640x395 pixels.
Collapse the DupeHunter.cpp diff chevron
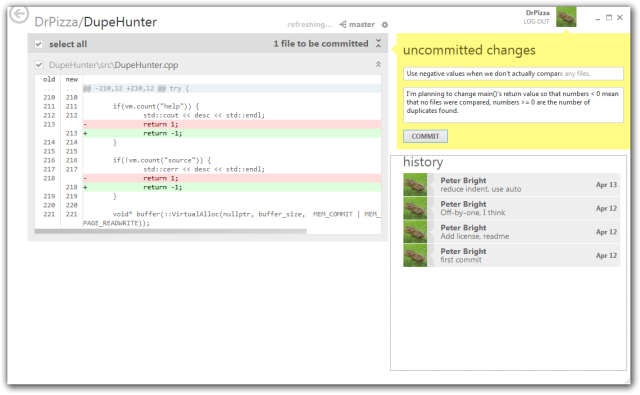378,64
